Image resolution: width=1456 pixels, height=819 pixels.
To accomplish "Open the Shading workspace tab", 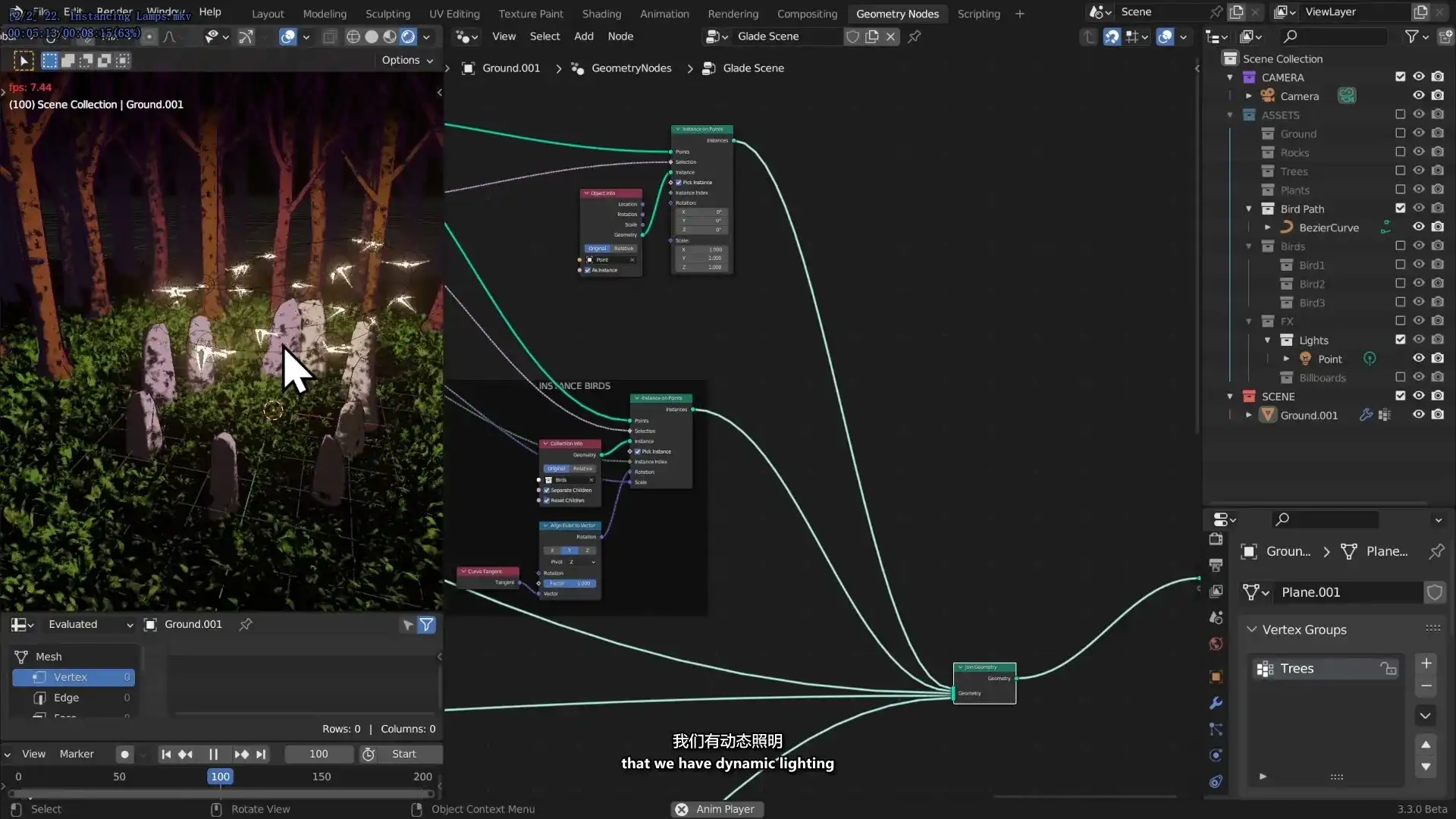I will 601,14.
